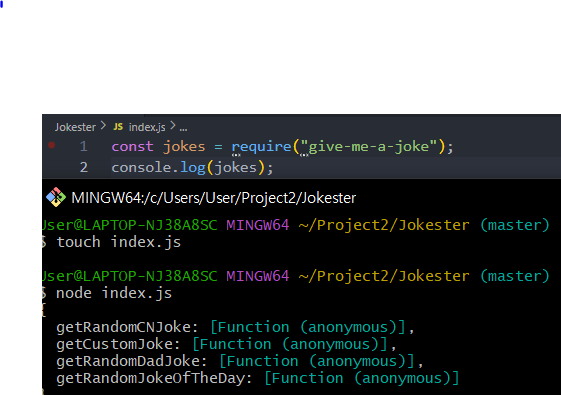Click the chevron after Jokester breadcrumb
Image resolution: width=561 pixels, height=395 pixels.
[x=103, y=126]
